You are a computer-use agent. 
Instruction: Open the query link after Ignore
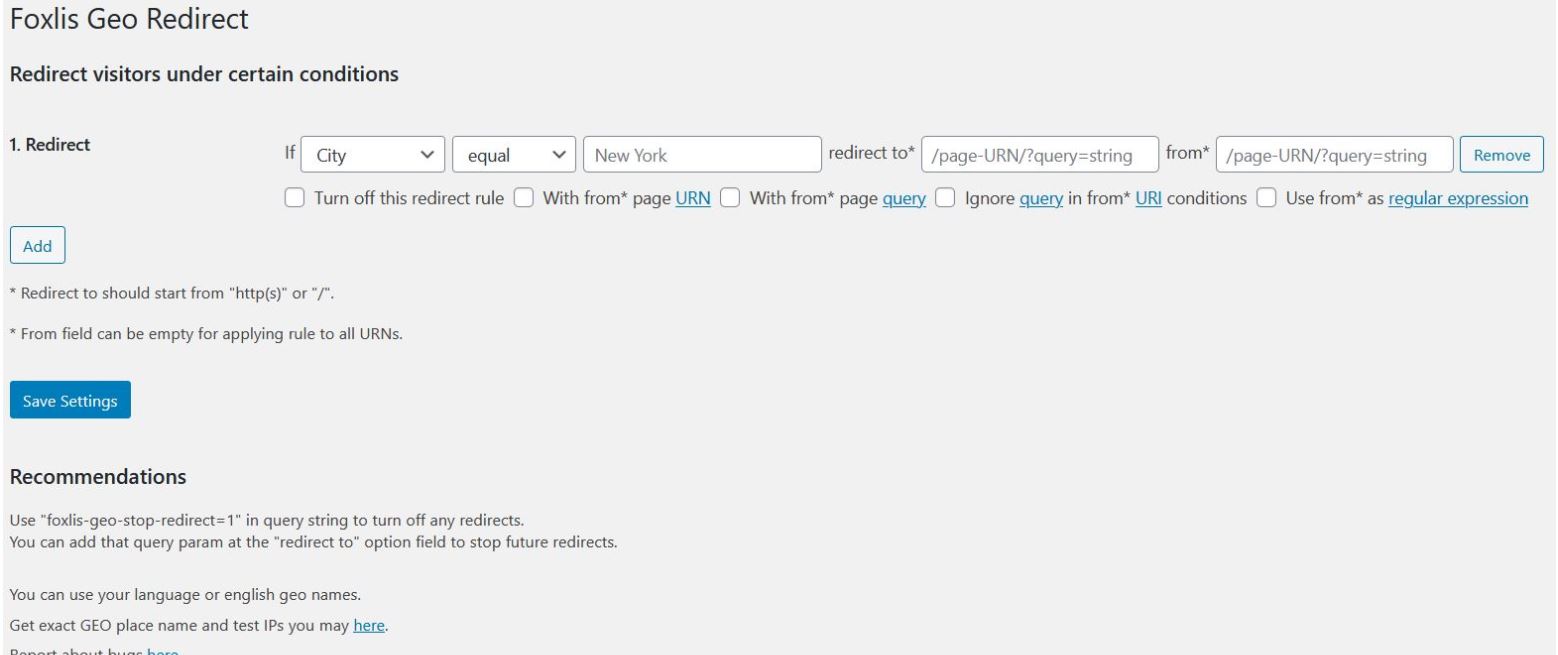[1041, 198]
